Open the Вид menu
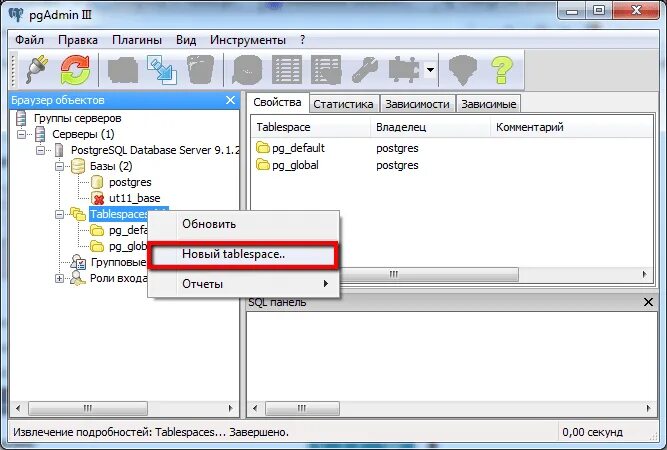The height and width of the screenshot is (450, 667). click(x=186, y=40)
